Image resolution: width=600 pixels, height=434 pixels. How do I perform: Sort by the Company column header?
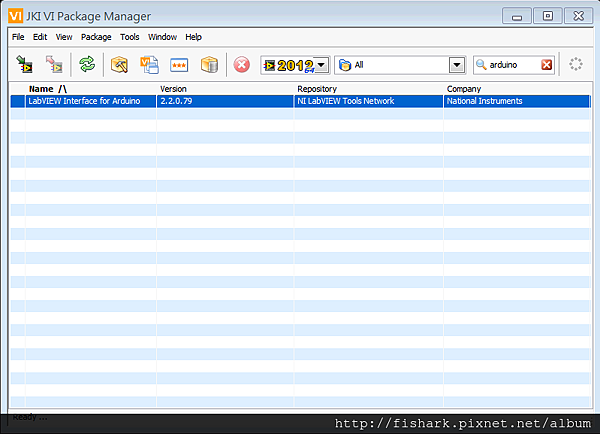coord(517,89)
